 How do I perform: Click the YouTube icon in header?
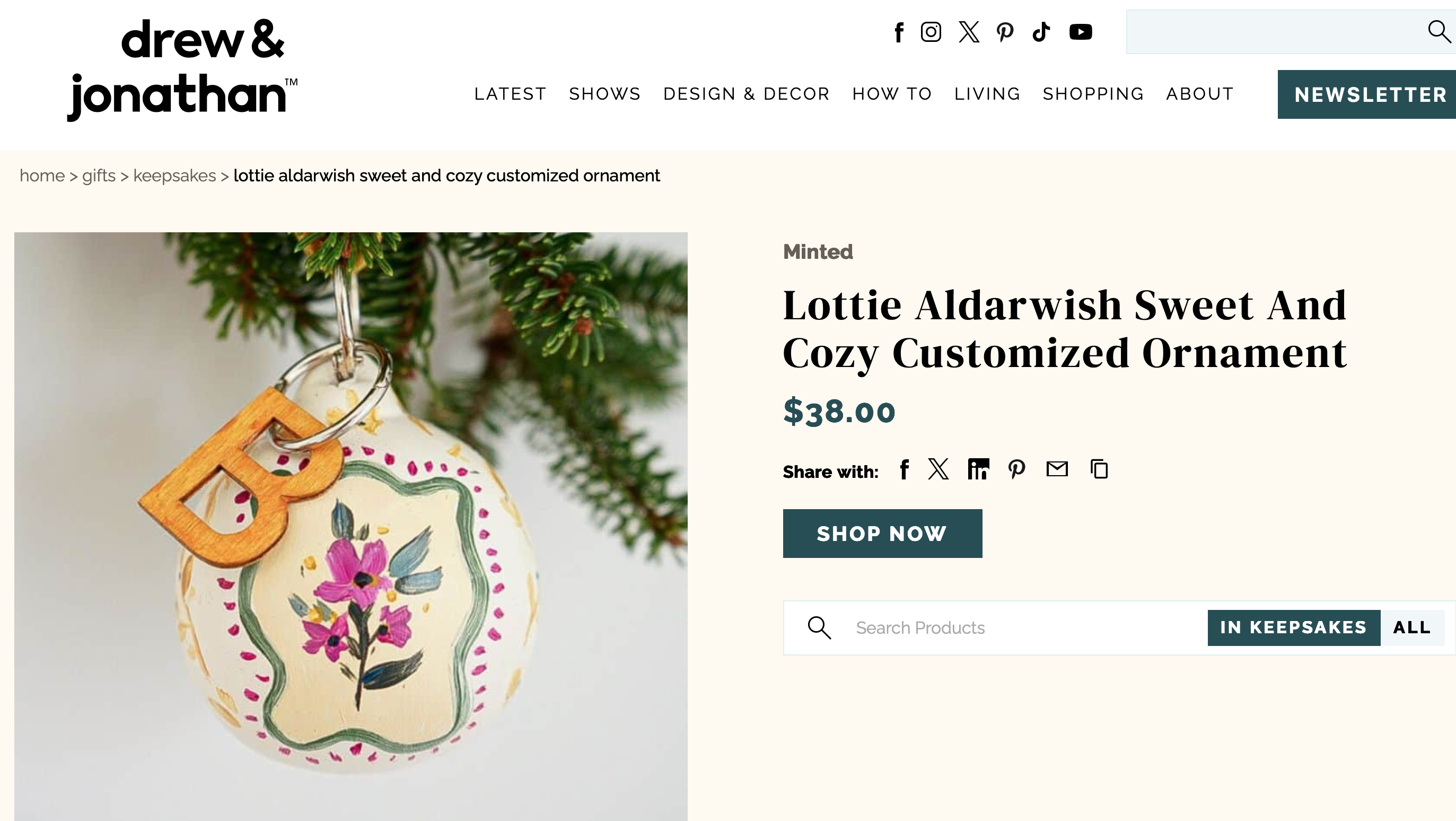pyautogui.click(x=1081, y=32)
